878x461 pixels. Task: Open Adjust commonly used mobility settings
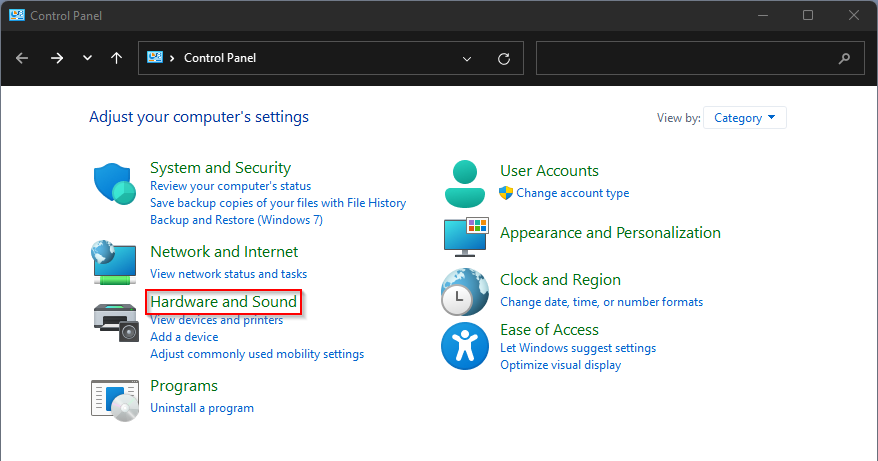point(257,354)
